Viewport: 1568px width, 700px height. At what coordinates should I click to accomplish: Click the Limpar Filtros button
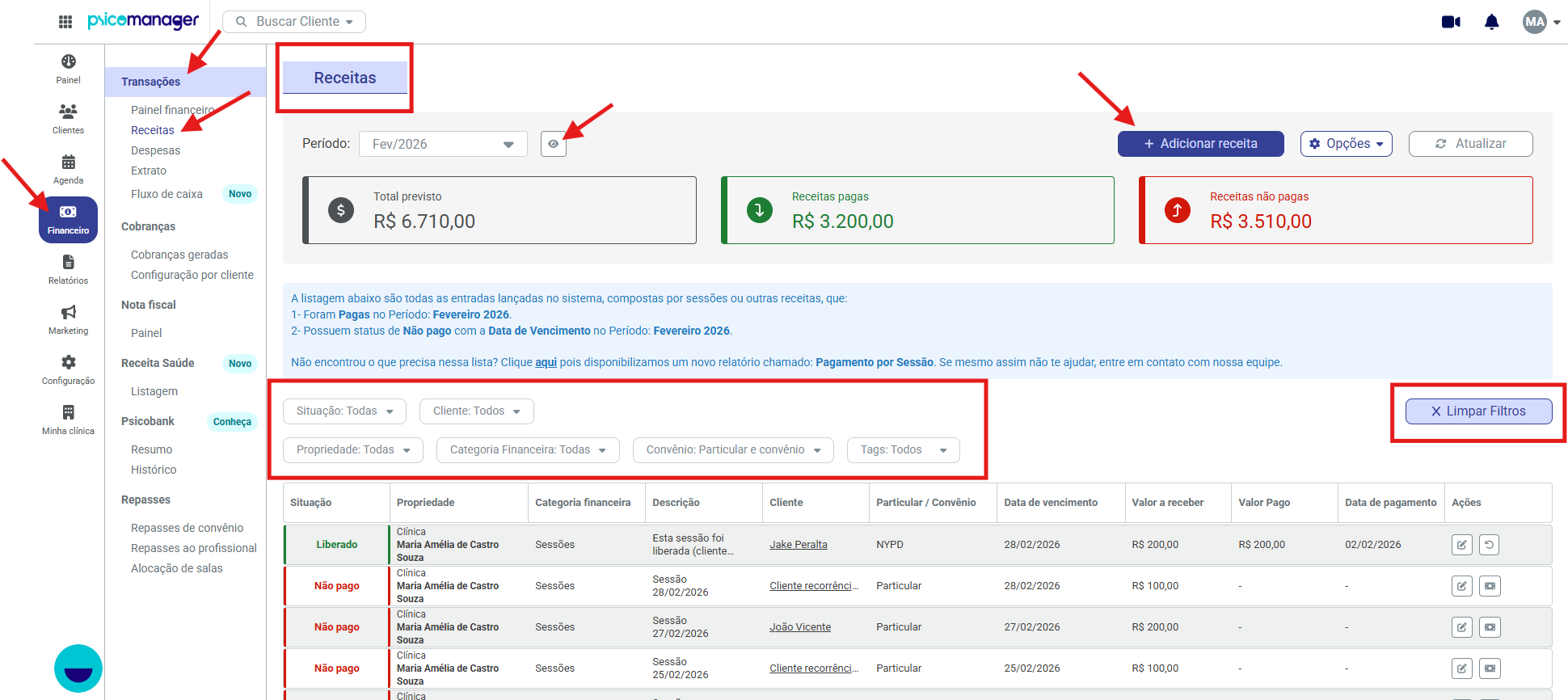click(1479, 411)
